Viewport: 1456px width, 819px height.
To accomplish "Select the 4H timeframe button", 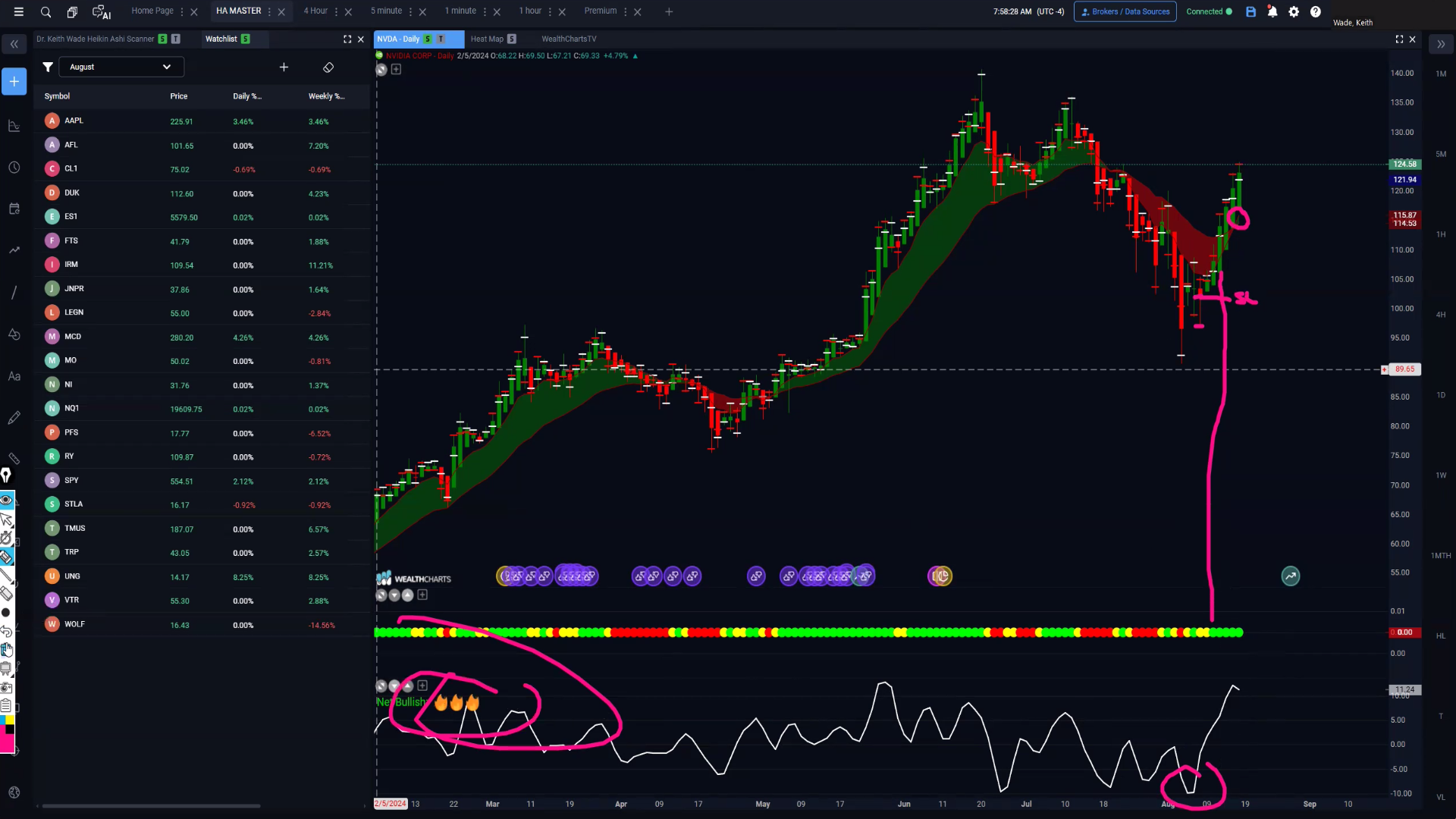I will pyautogui.click(x=1441, y=315).
